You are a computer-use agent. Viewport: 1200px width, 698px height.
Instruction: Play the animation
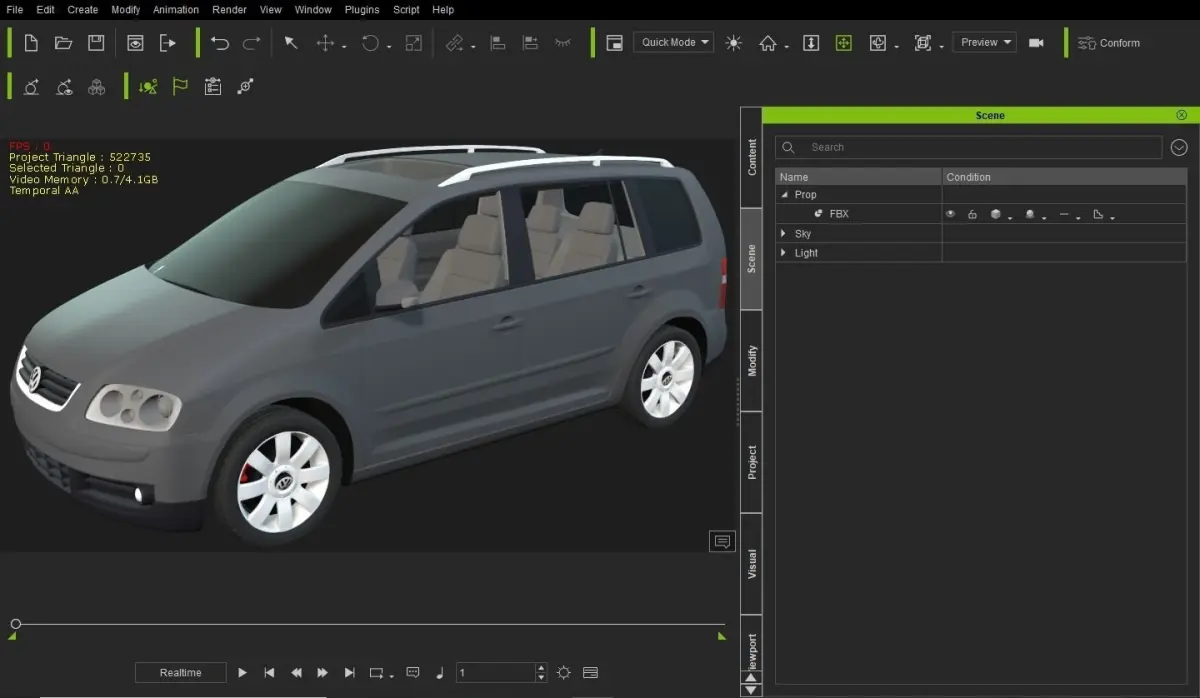[x=242, y=673]
